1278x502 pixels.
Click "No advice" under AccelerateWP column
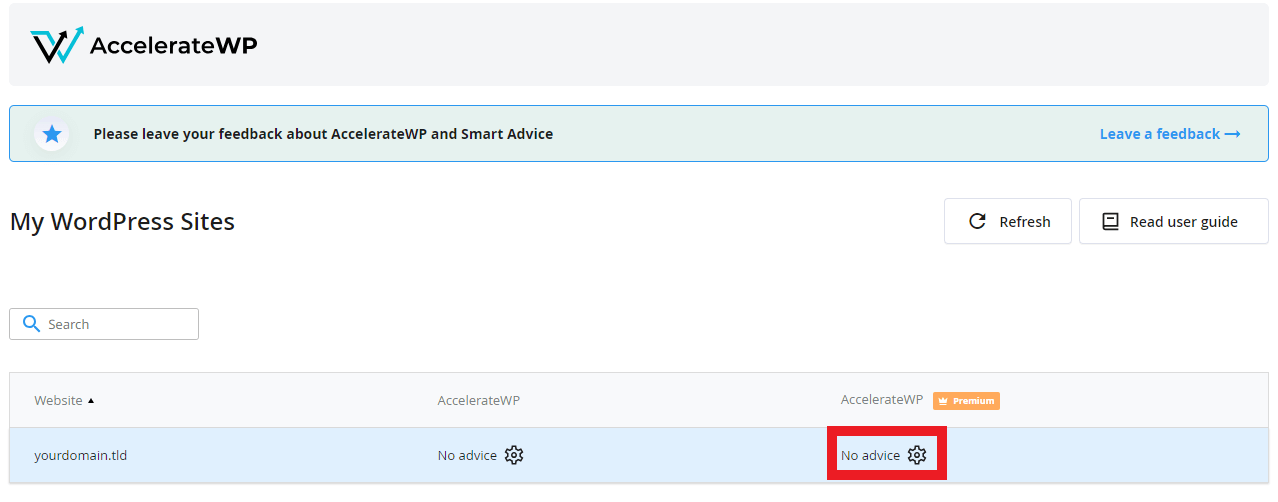click(467, 455)
